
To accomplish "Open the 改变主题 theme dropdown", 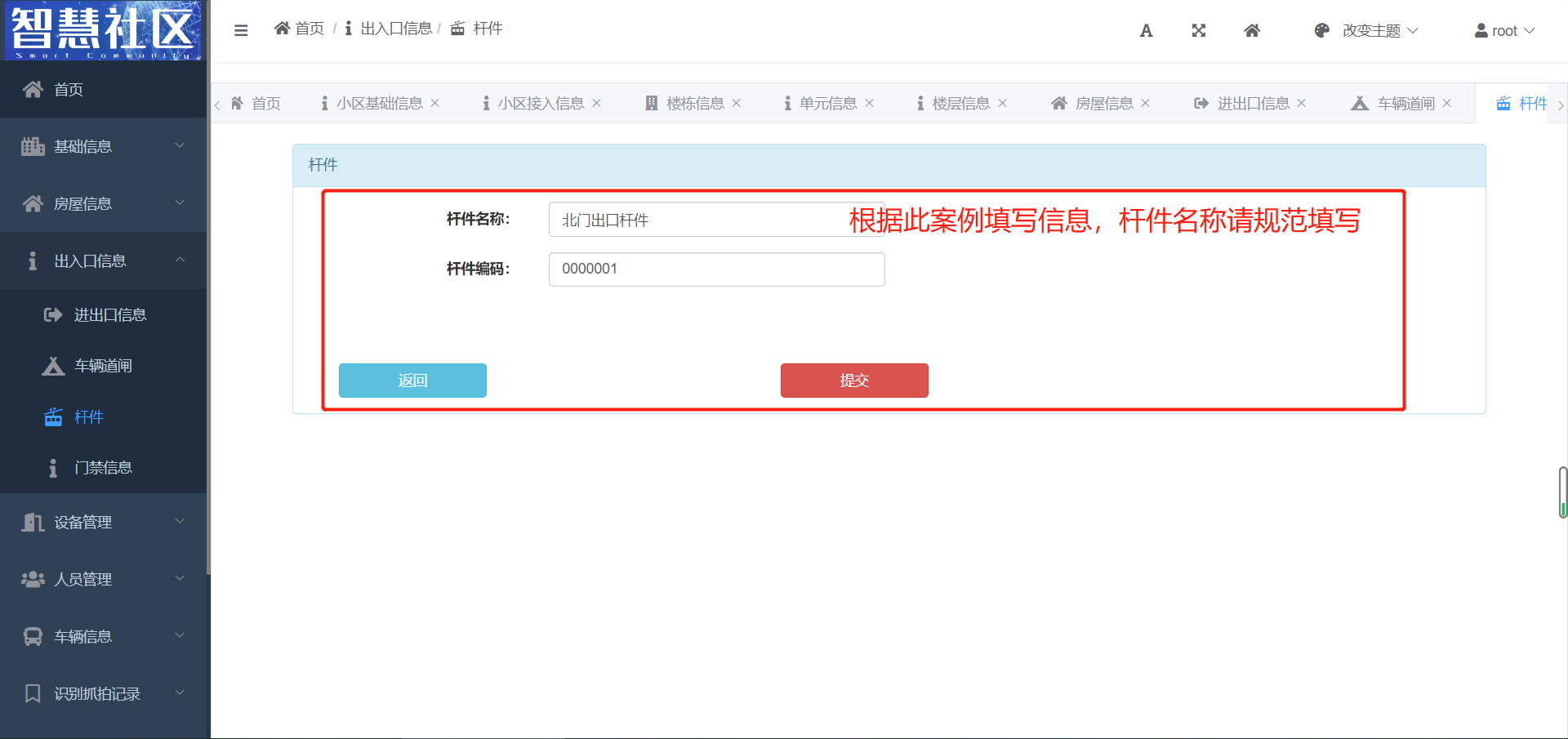I will (x=1367, y=31).
